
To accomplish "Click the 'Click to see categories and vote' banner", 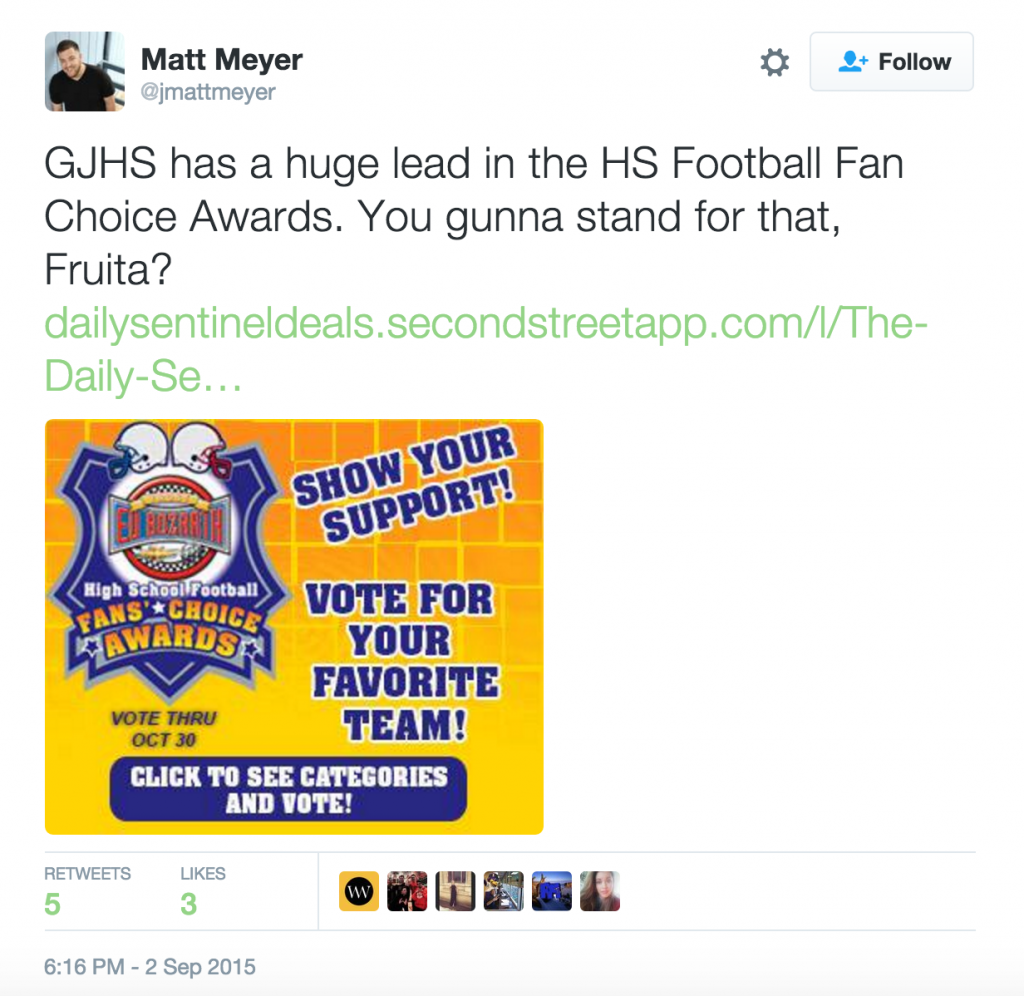I will (x=288, y=789).
